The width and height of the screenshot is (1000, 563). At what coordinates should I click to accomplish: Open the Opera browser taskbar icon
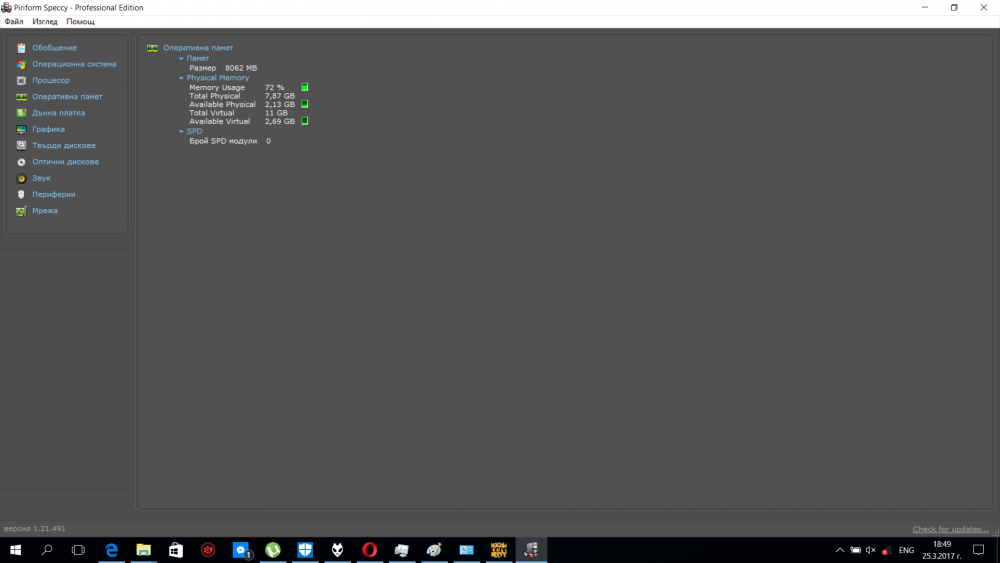coord(369,550)
